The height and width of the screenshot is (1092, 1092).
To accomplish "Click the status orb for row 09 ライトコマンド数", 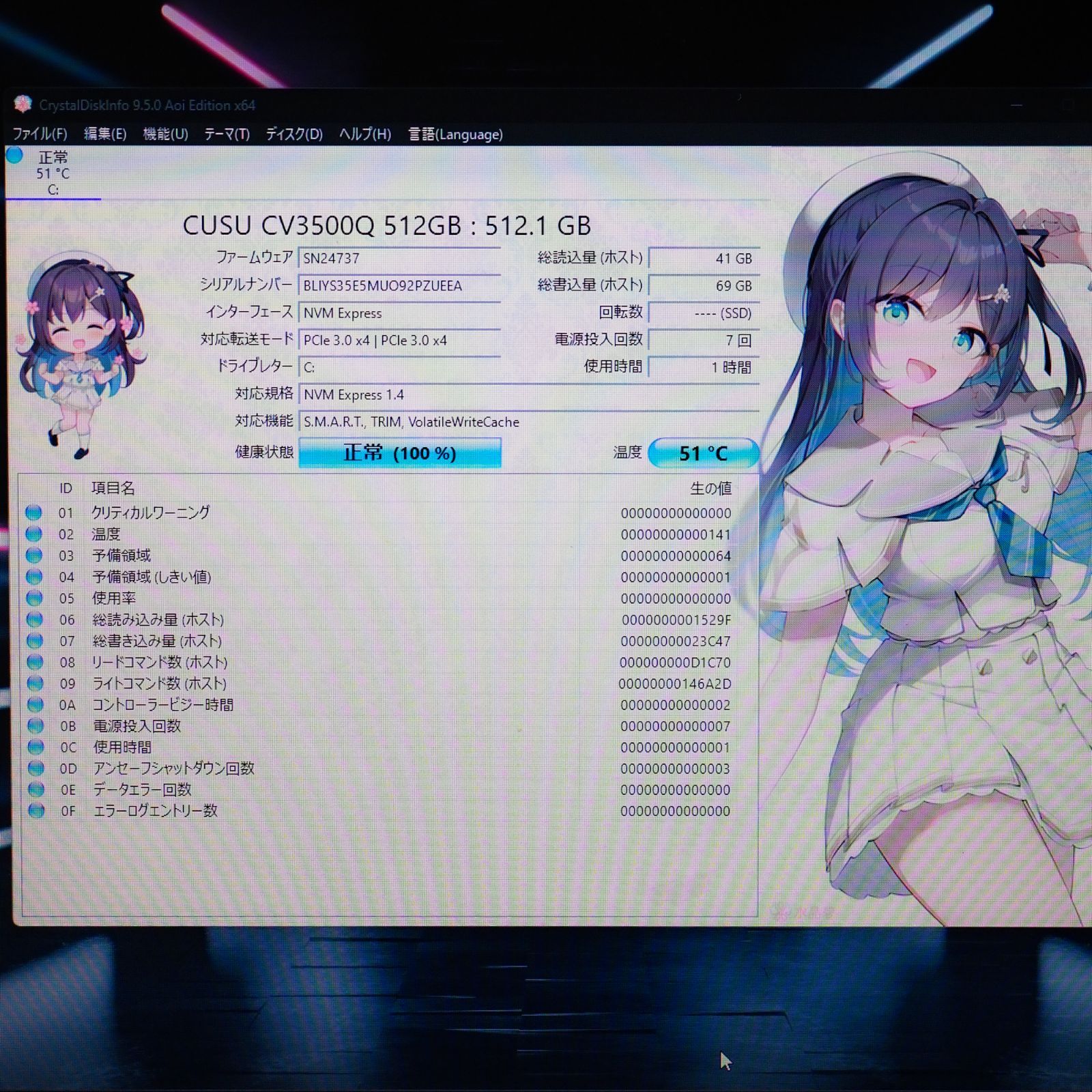I will [34, 683].
